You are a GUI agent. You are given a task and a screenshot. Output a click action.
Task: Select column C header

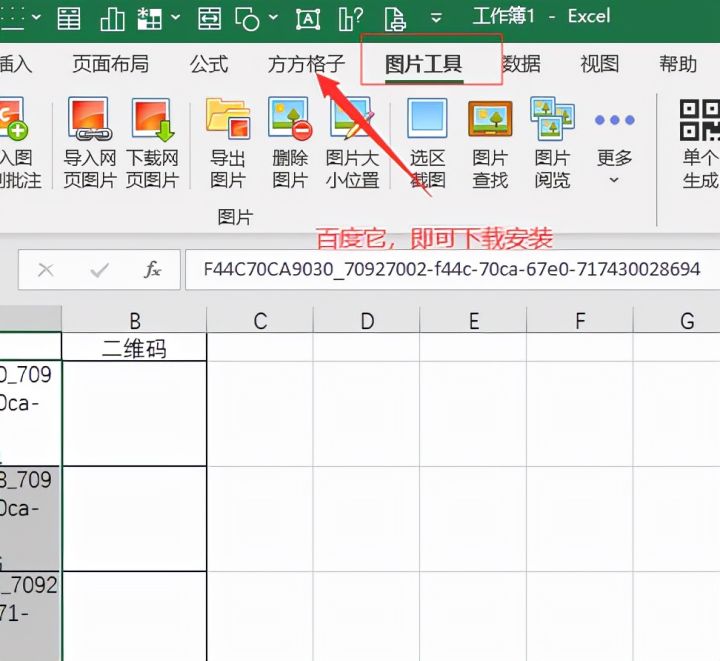pyautogui.click(x=260, y=320)
